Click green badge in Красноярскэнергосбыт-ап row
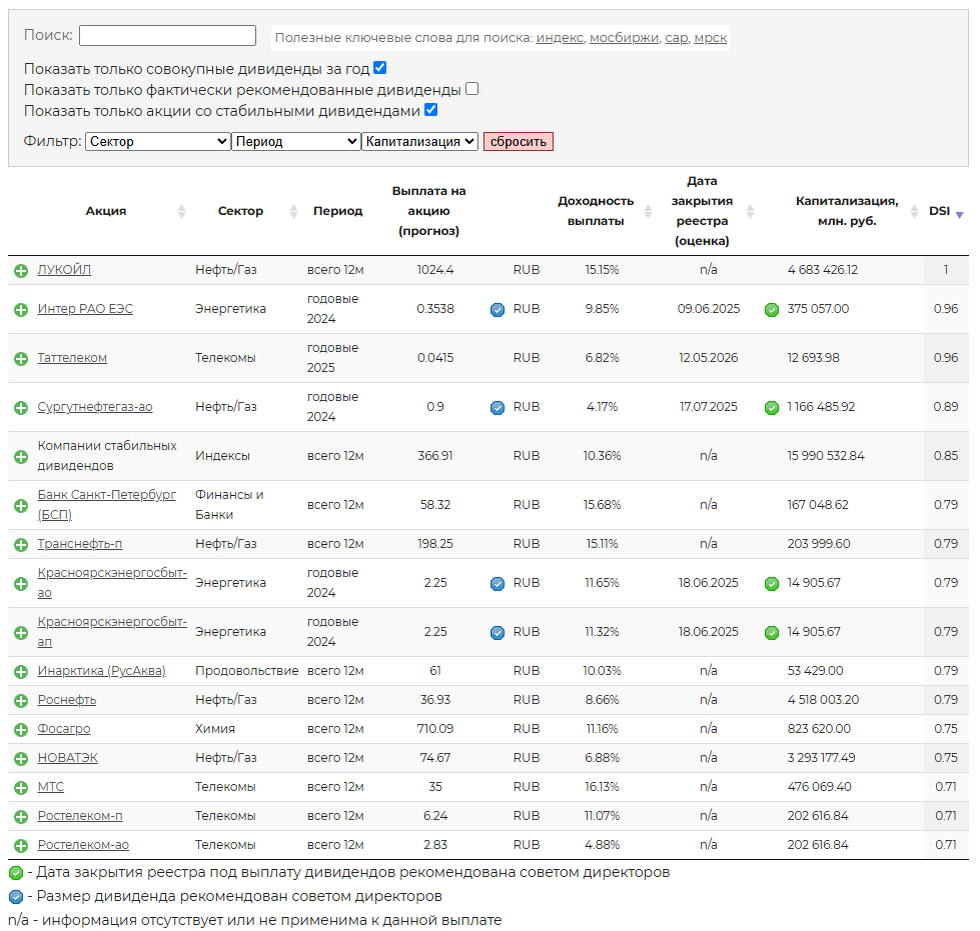This screenshot has width=980, height=931. (772, 633)
